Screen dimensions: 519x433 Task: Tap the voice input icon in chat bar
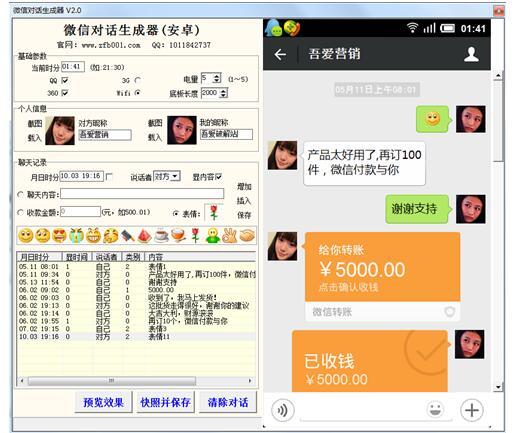(x=283, y=410)
